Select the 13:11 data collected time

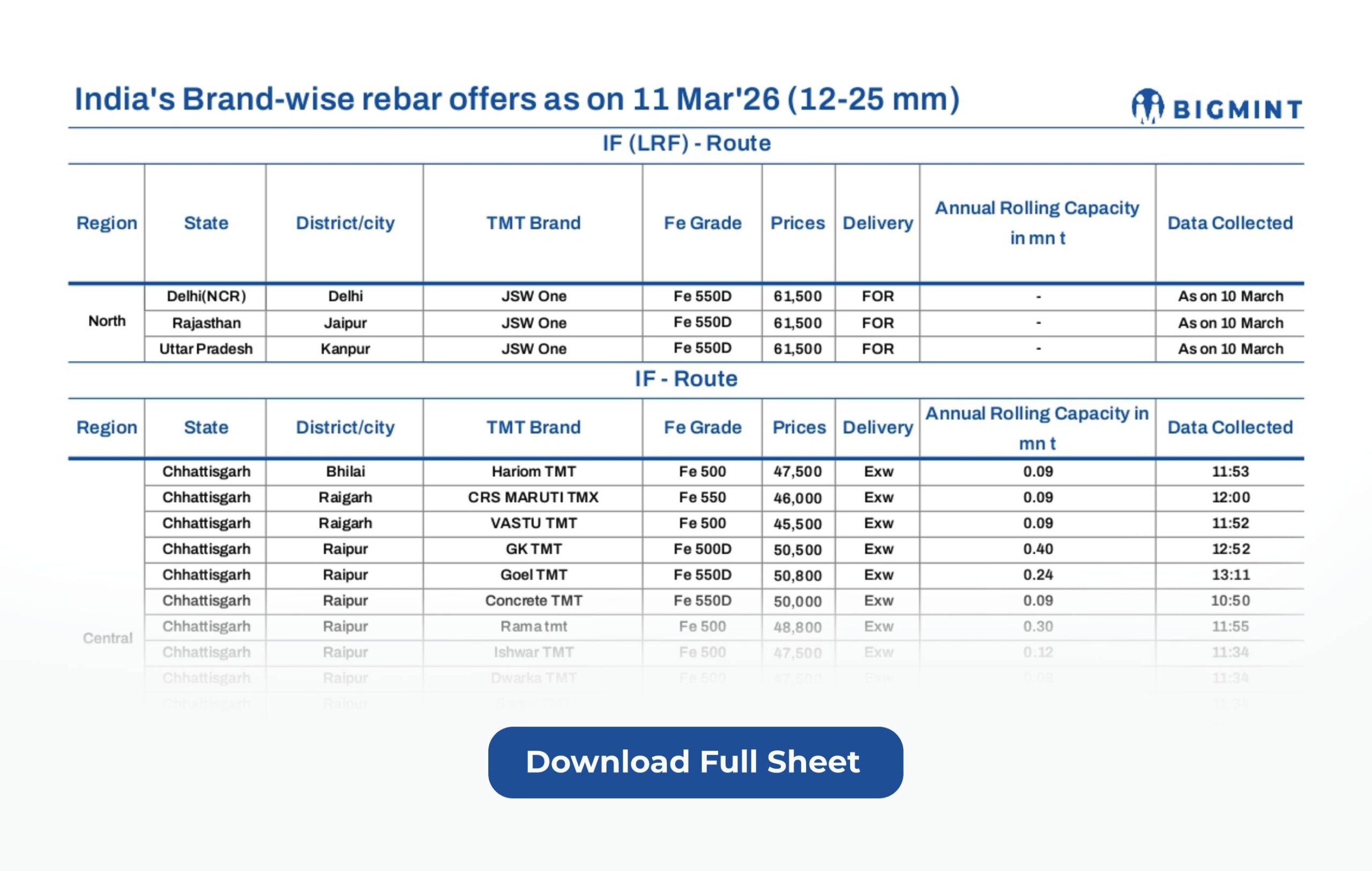click(x=1230, y=575)
